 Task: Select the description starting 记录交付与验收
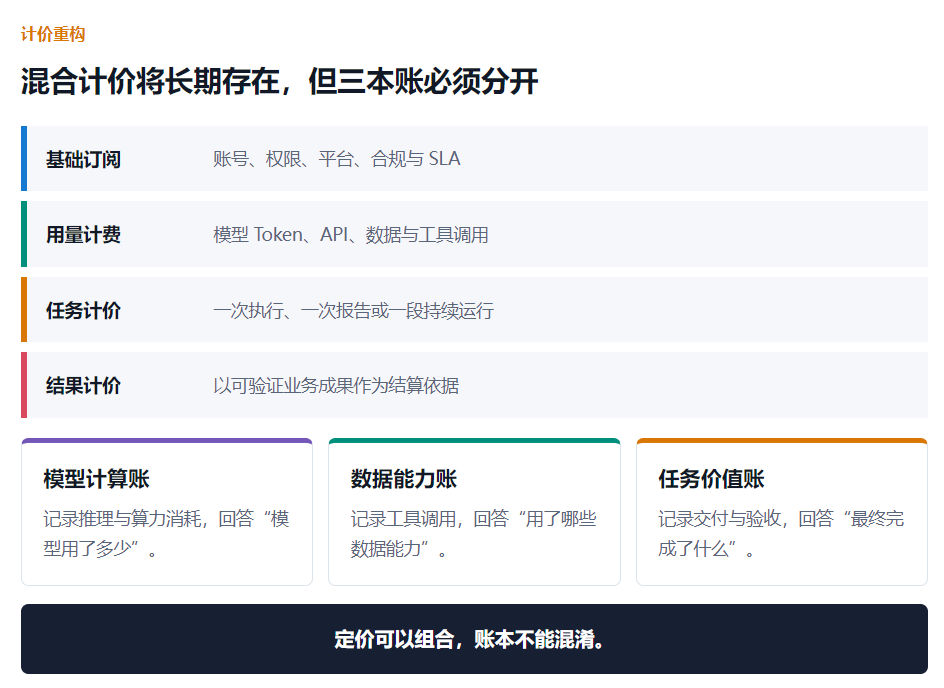coord(781,533)
